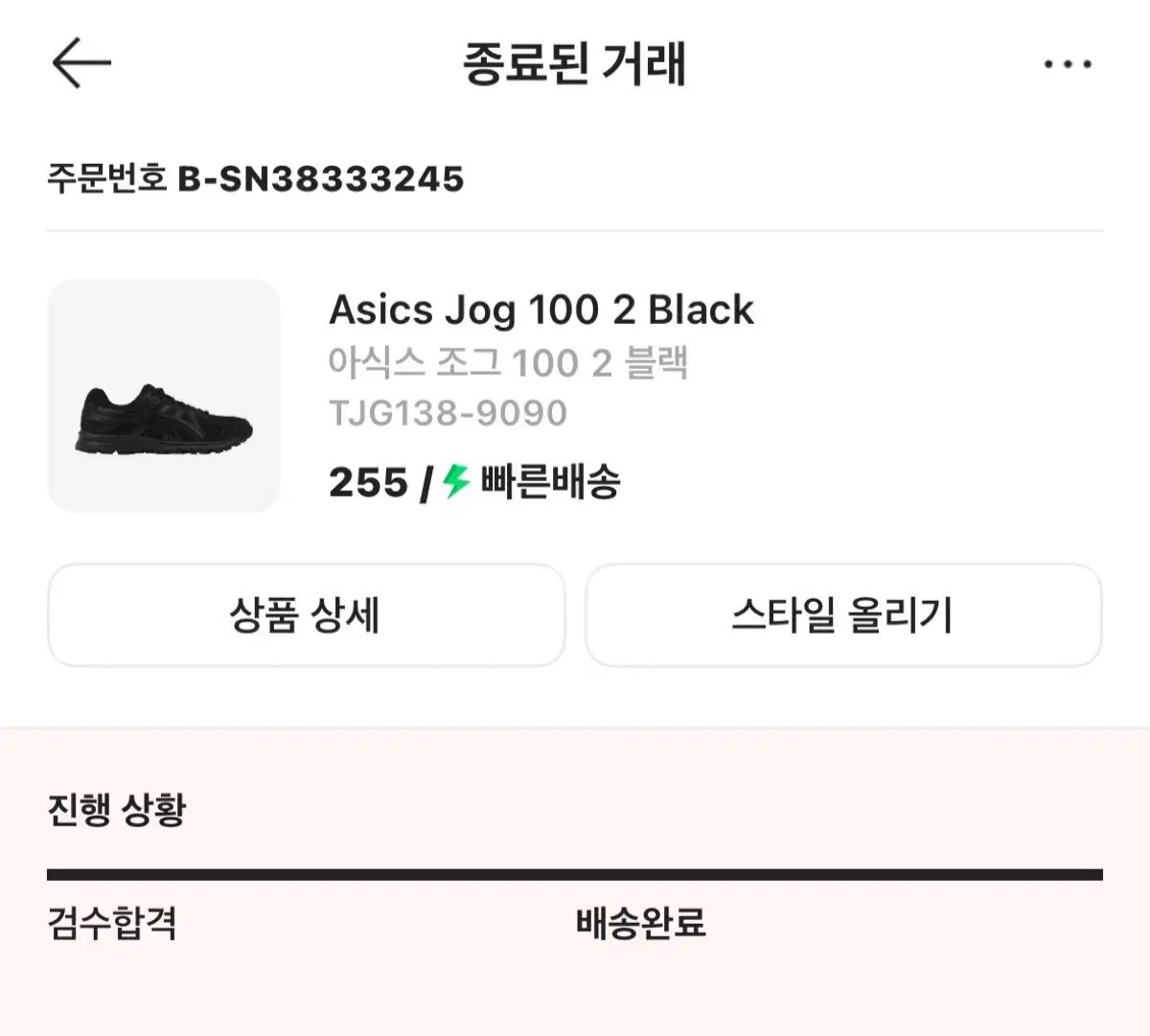The width and height of the screenshot is (1150, 1036).
Task: Tap the back arrow icon
Action: click(x=81, y=64)
